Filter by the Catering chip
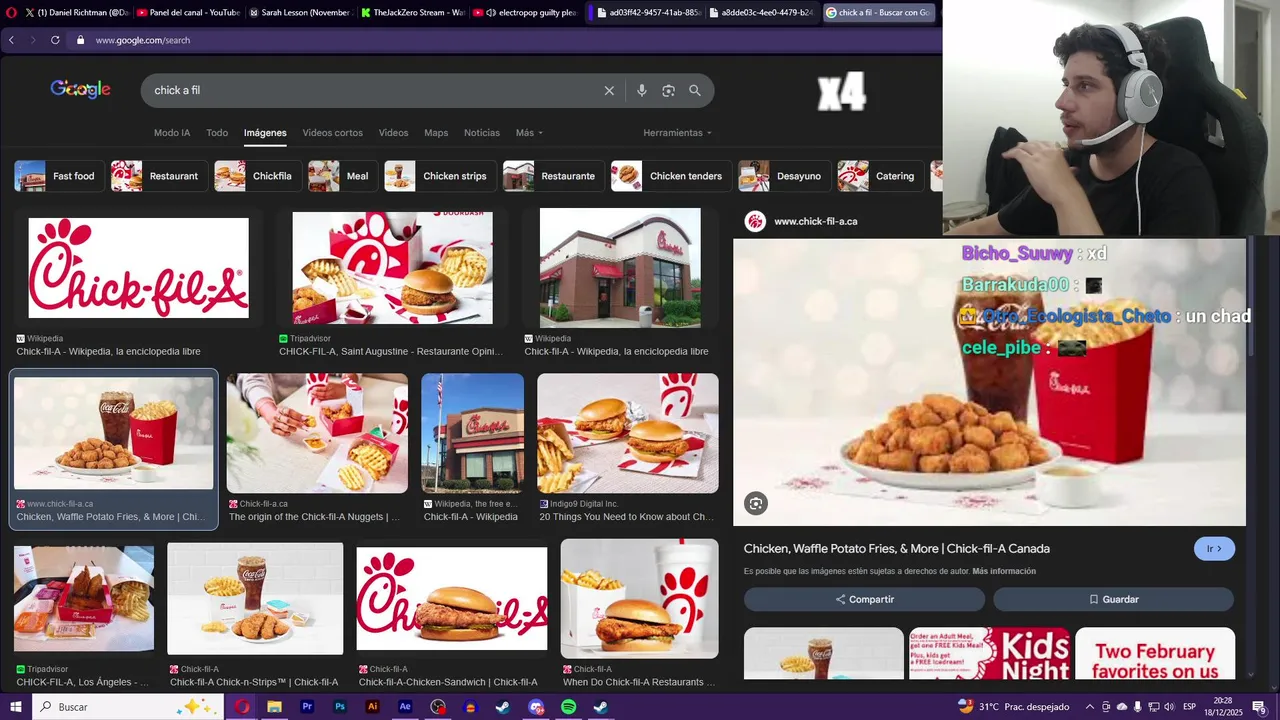The image size is (1280, 720). 881,176
